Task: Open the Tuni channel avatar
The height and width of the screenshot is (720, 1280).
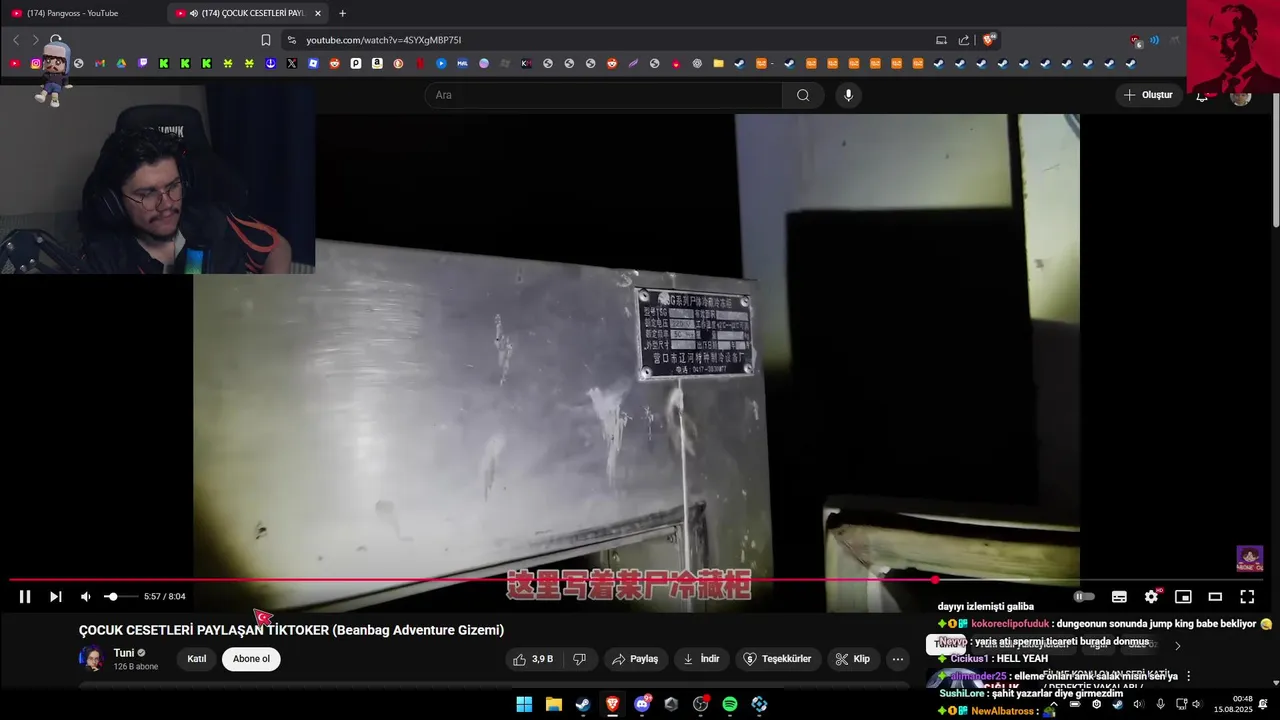Action: [92, 659]
